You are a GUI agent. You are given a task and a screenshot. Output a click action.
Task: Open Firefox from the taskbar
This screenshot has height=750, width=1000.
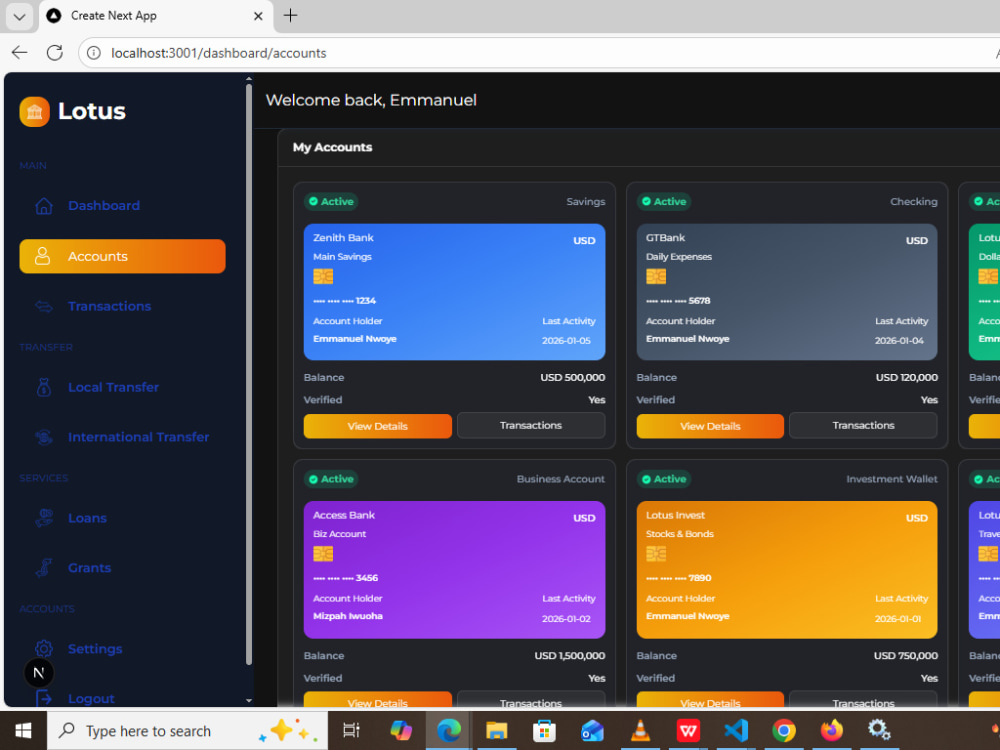coord(832,730)
